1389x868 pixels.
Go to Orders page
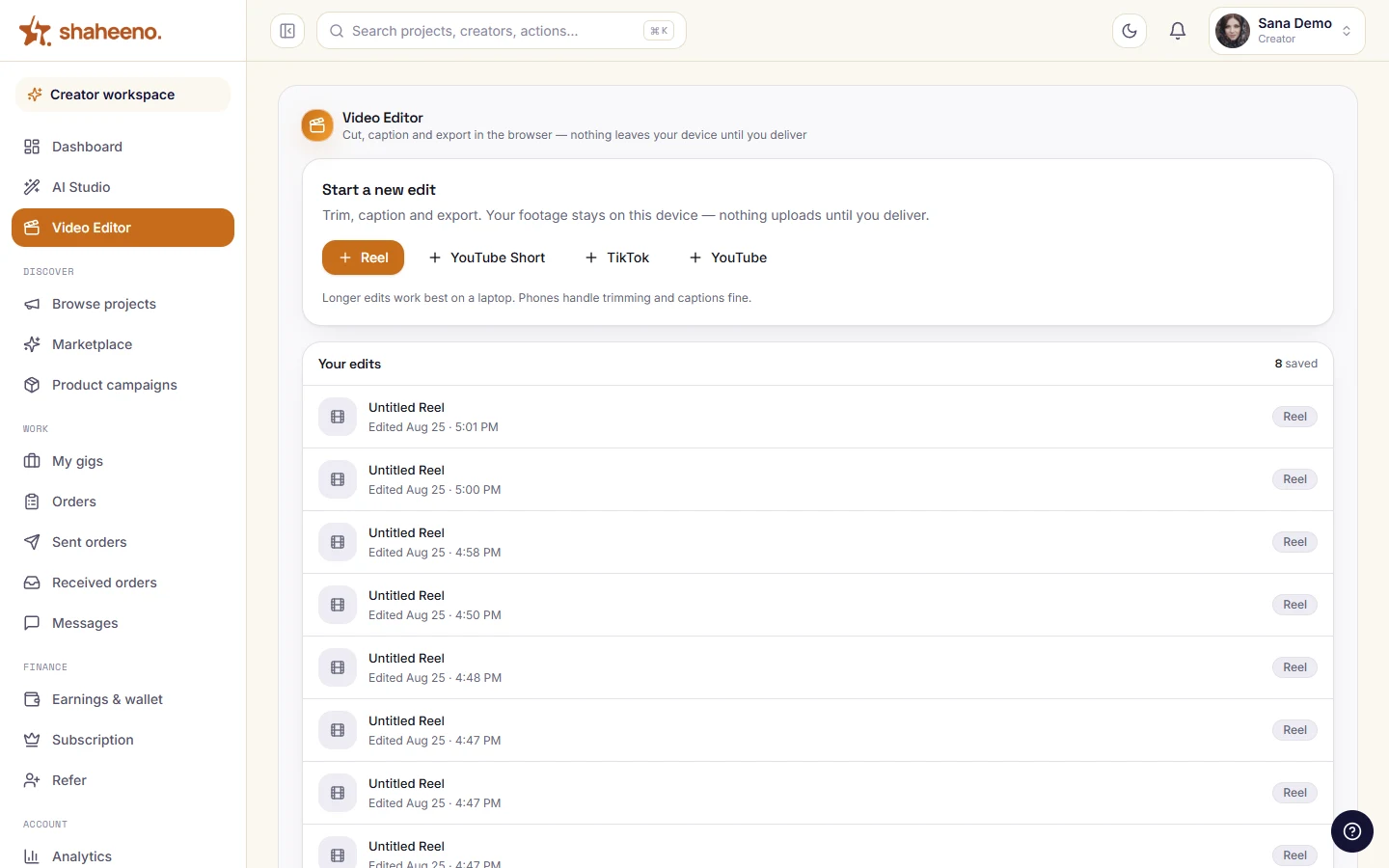click(x=123, y=502)
